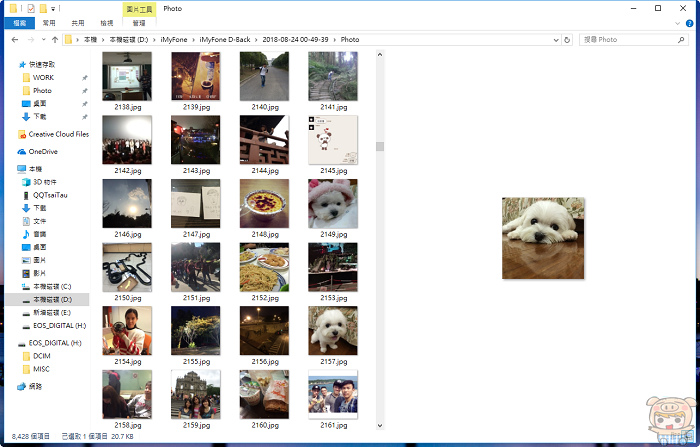Select OneDrive in the navigation pane

tap(43, 151)
